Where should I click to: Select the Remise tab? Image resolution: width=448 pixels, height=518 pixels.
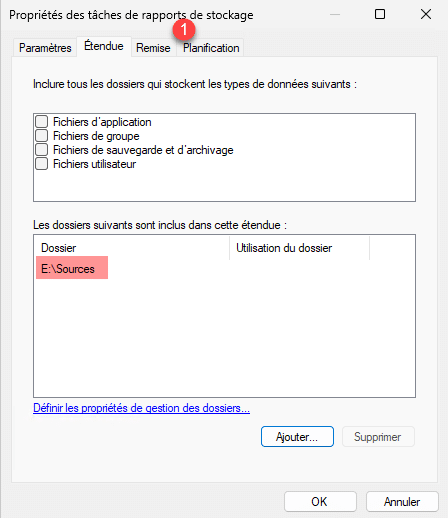pyautogui.click(x=153, y=48)
